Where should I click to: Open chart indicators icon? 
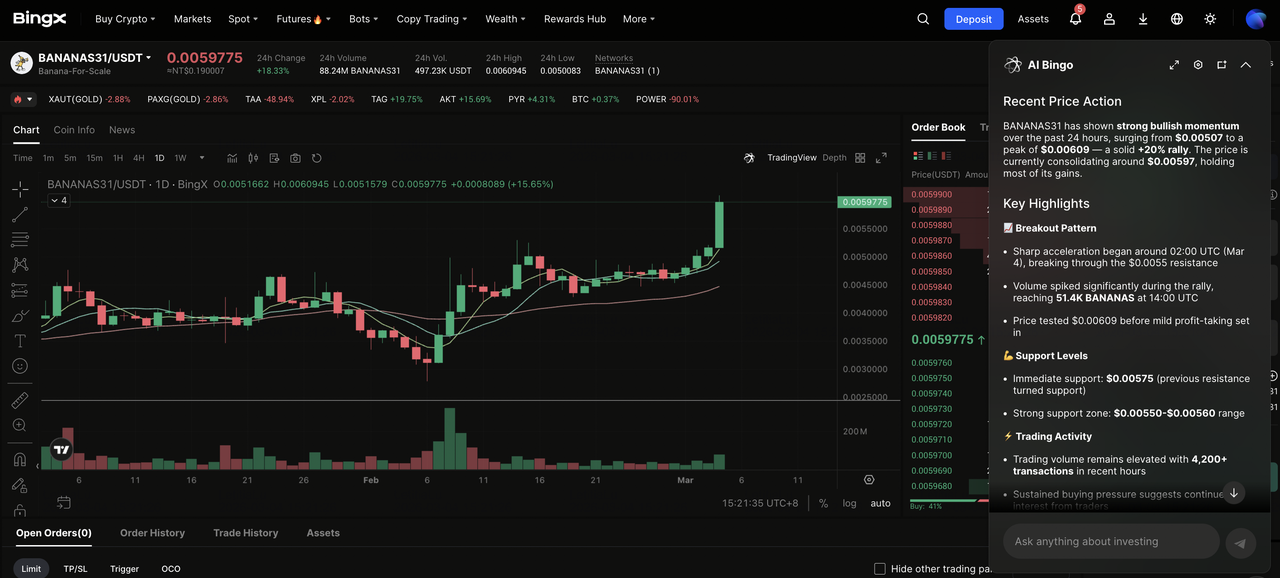pos(232,158)
